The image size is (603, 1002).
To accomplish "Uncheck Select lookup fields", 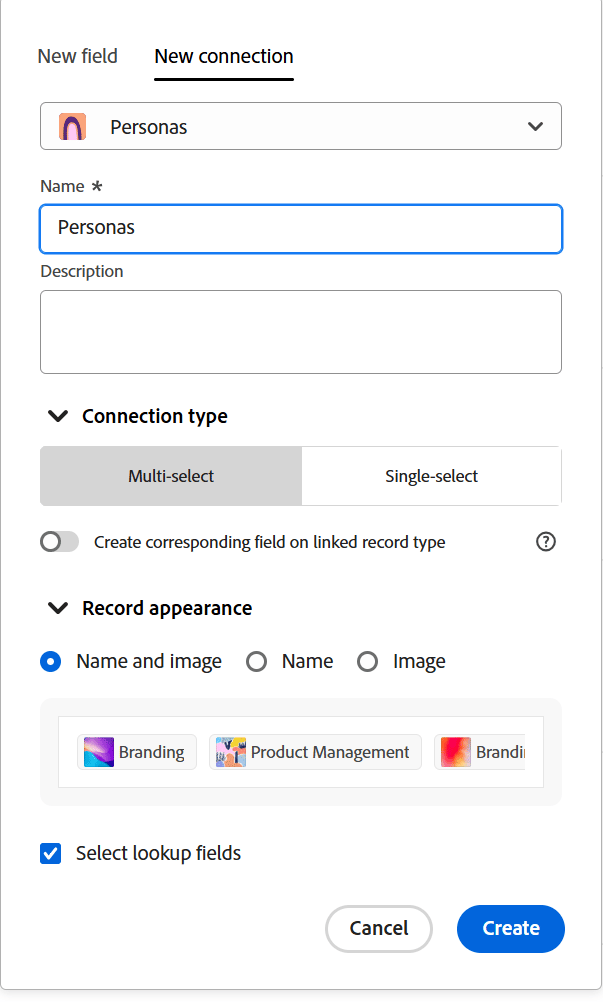I will pos(50,853).
